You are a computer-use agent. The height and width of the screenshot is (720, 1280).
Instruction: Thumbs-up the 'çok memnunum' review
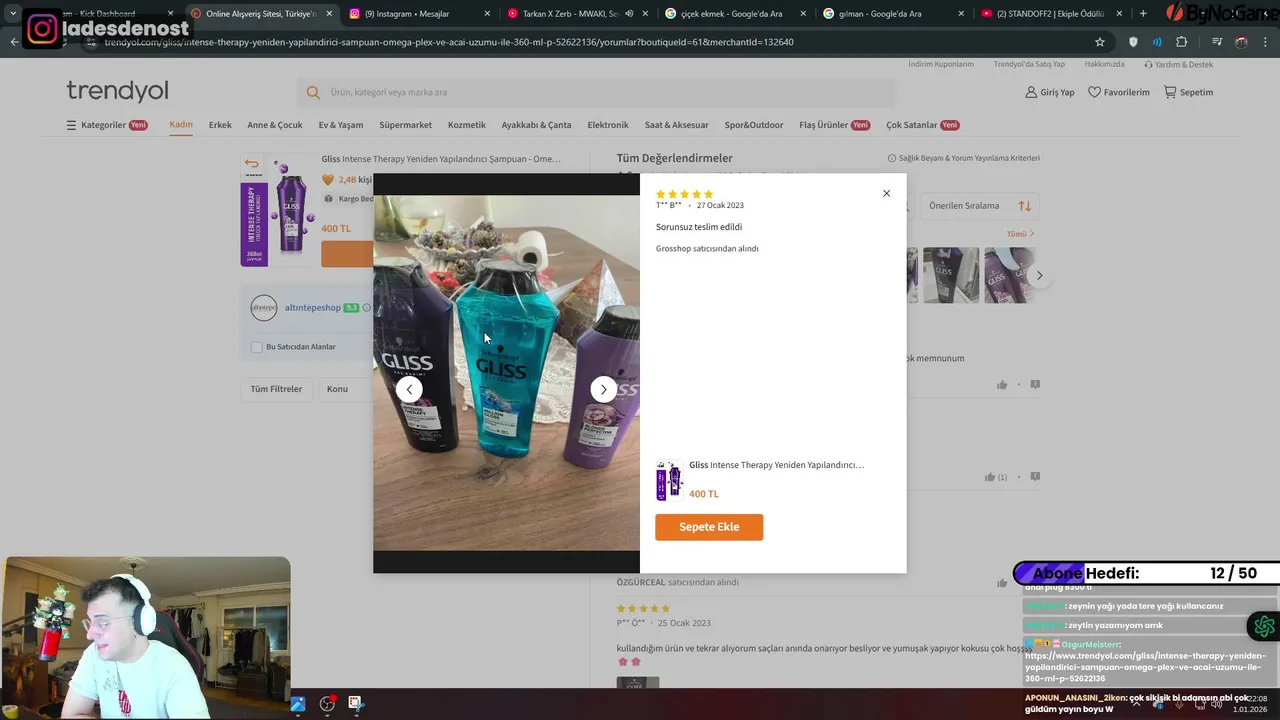click(x=1002, y=385)
